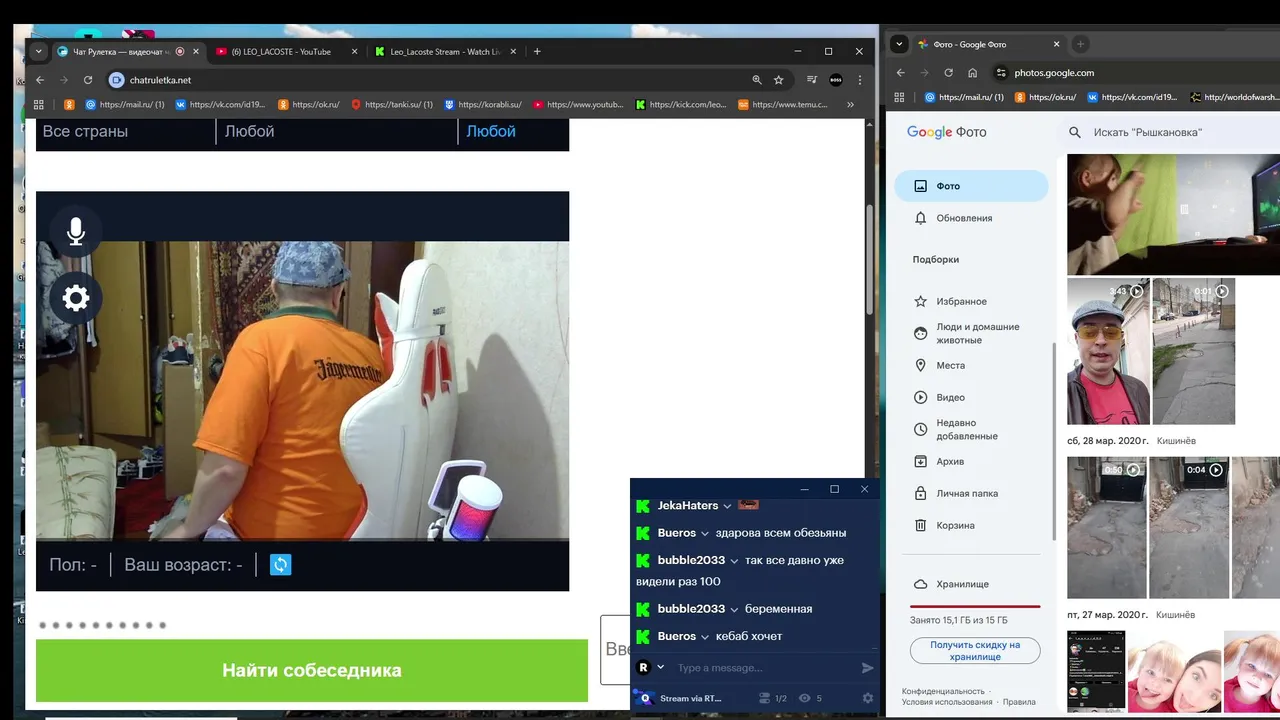Expand JekaHaters user dropdown in chat
This screenshot has height=720, width=1280.
point(727,506)
